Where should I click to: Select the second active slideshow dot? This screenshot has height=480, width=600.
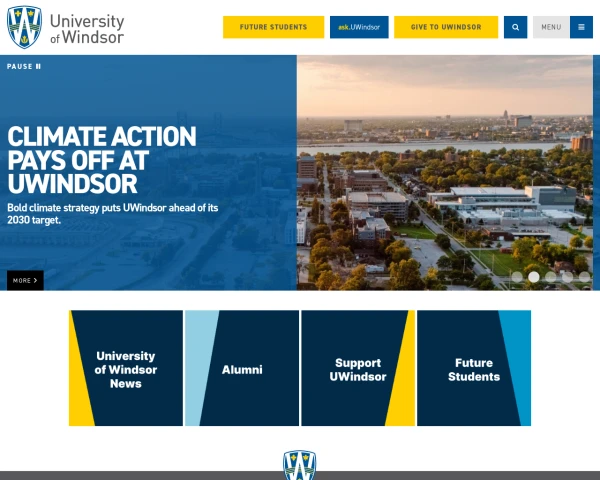(534, 277)
